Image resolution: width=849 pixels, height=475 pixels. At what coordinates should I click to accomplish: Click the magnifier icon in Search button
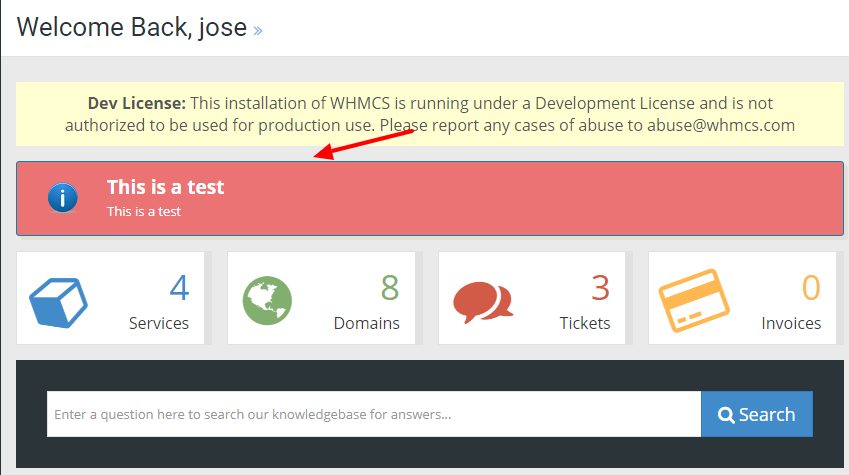click(x=726, y=415)
